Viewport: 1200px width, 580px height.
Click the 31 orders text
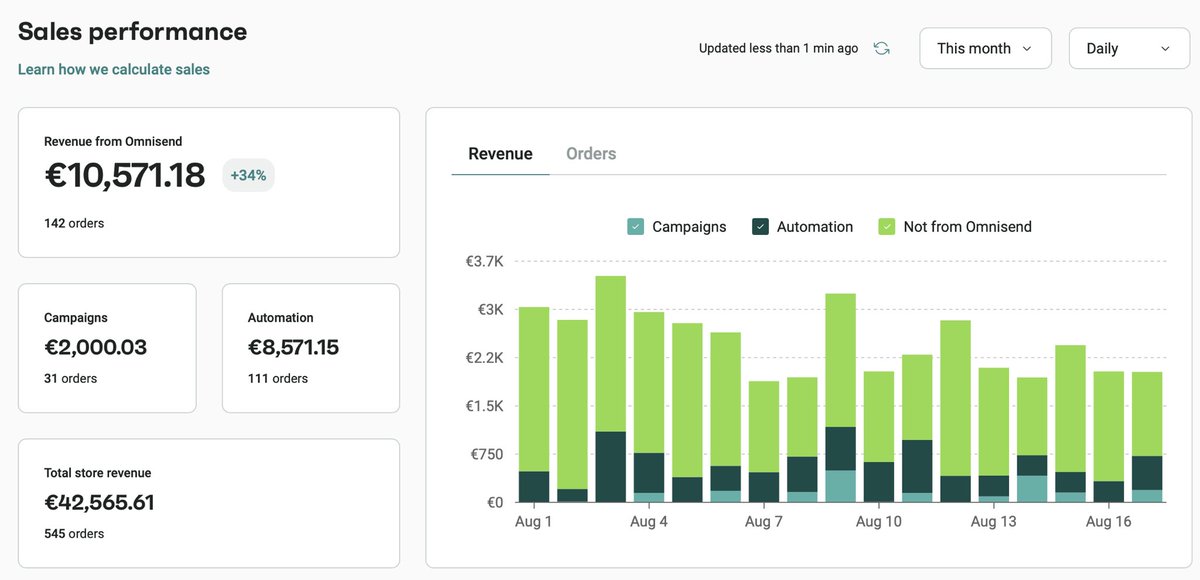70,379
